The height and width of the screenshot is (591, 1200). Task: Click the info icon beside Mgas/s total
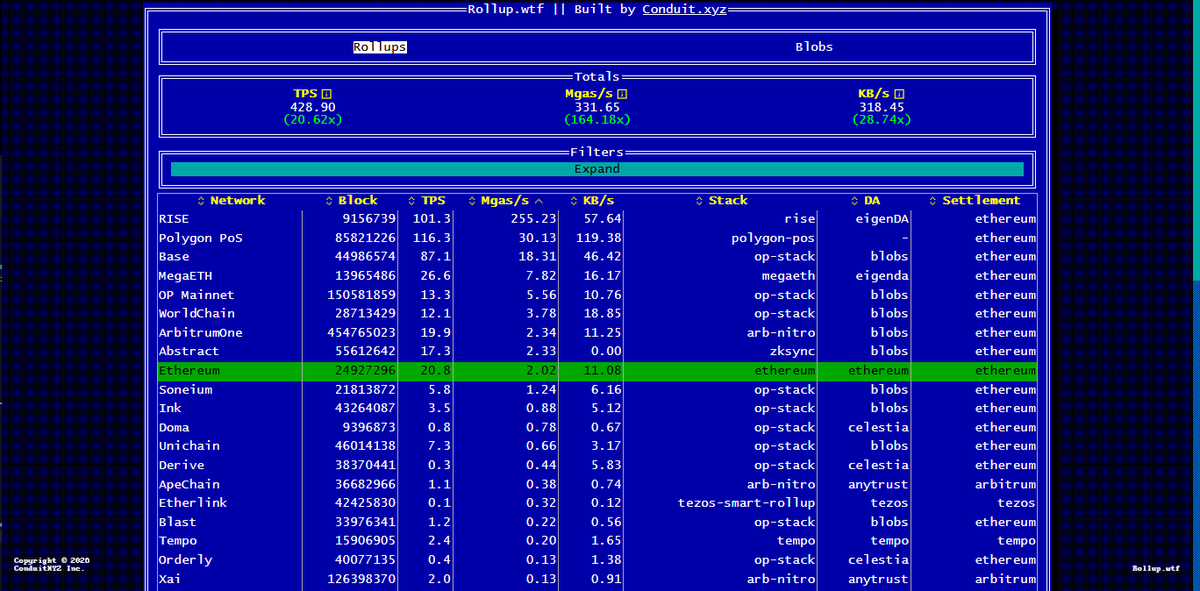(622, 94)
